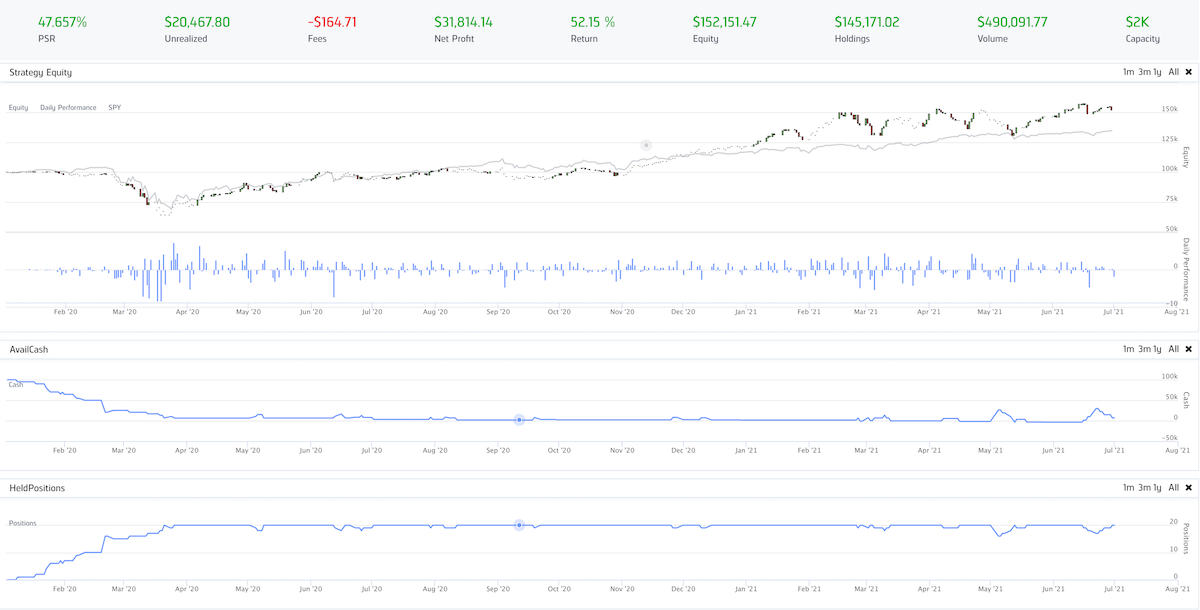Screen dimensions: 1200x610
Task: Hide the SPY benchmark series
Action: tap(114, 107)
